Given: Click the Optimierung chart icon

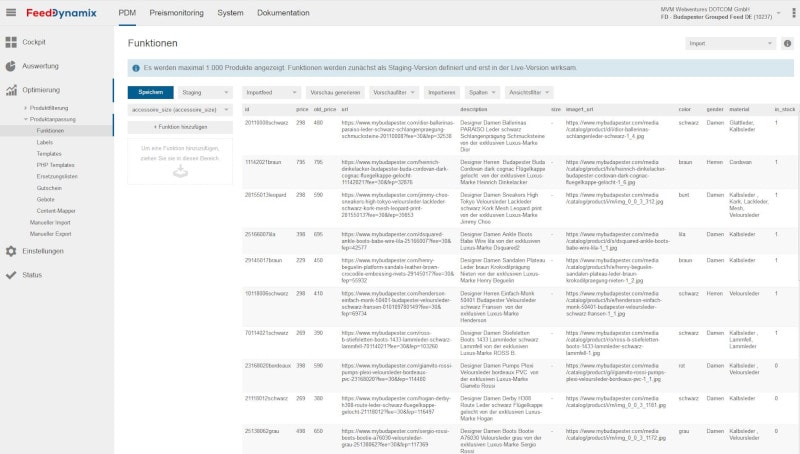Looking at the screenshot, I should [x=11, y=90].
